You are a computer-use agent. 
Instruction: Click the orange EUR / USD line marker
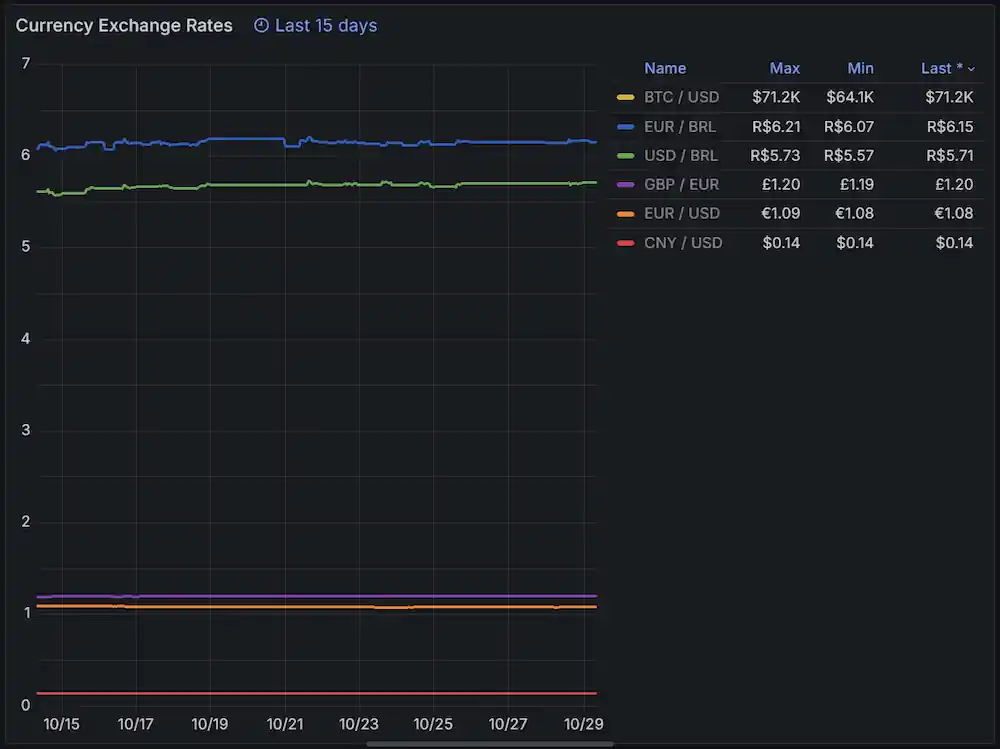626,213
